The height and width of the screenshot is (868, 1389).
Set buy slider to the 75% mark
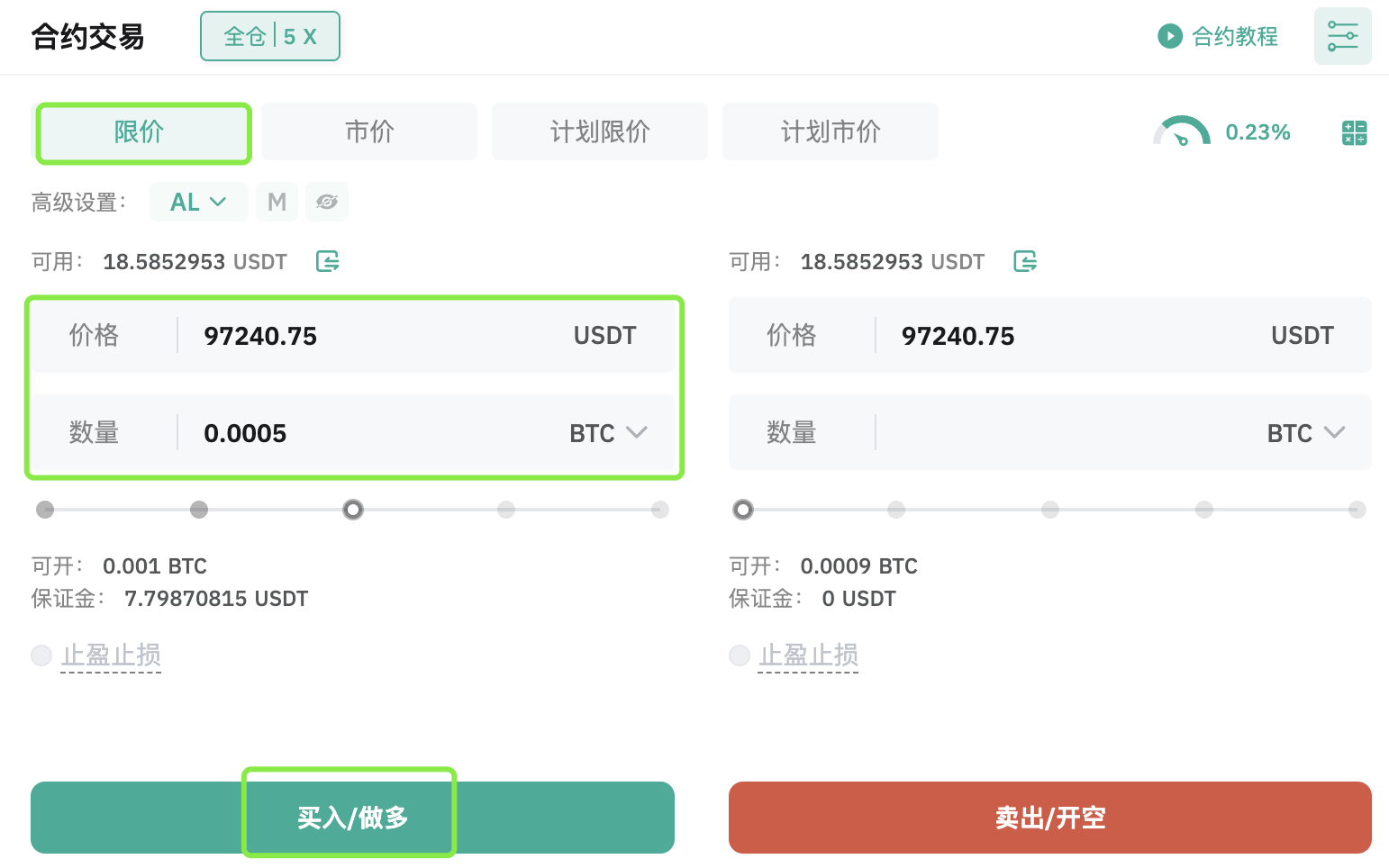click(506, 510)
